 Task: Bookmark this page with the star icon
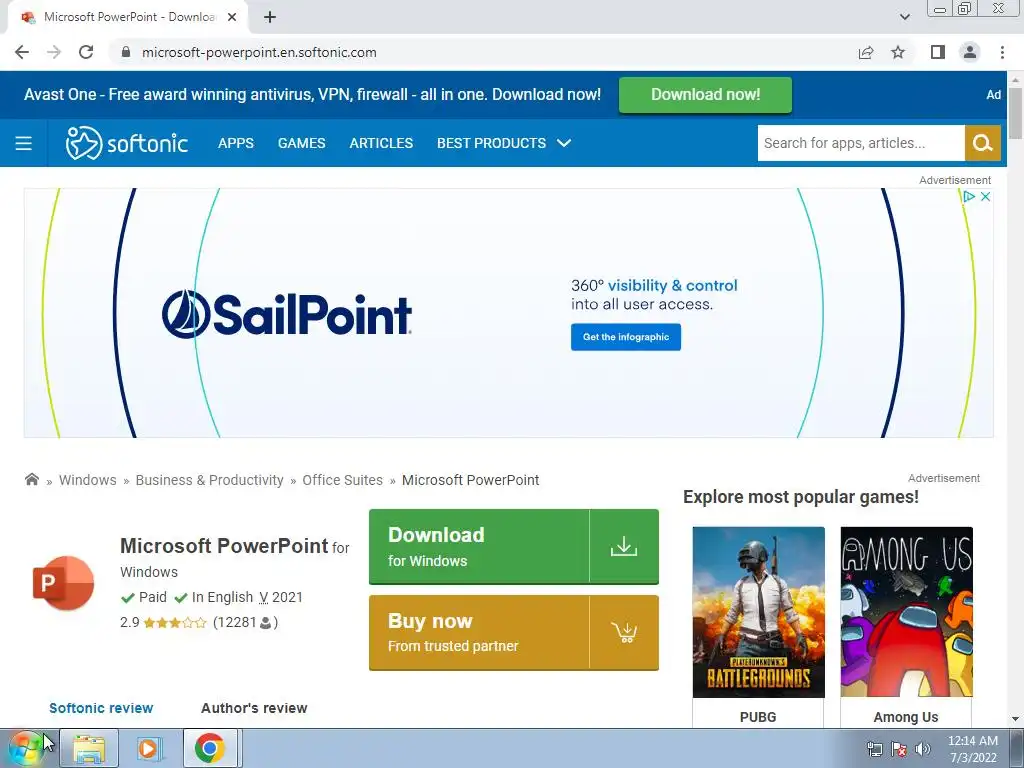(x=898, y=52)
